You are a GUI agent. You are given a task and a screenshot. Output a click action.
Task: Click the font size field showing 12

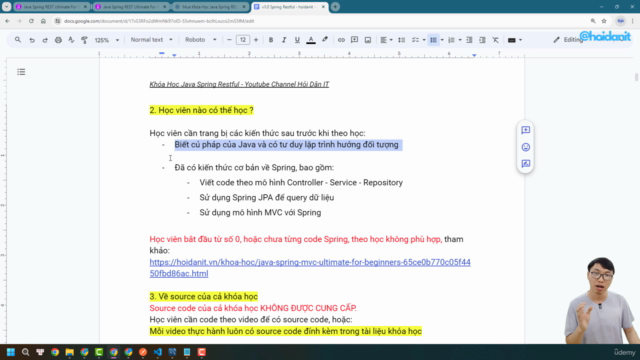pyautogui.click(x=243, y=40)
